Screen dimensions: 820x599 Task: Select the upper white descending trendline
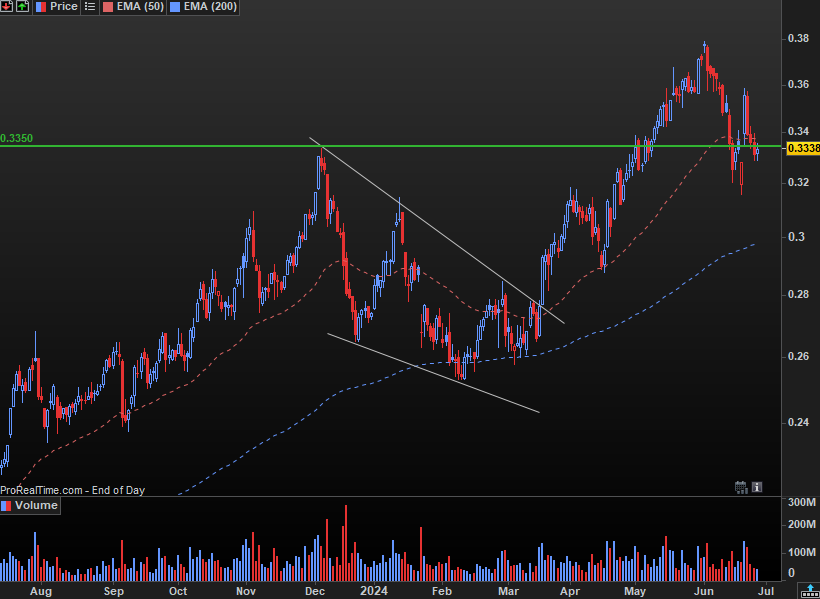click(x=437, y=230)
